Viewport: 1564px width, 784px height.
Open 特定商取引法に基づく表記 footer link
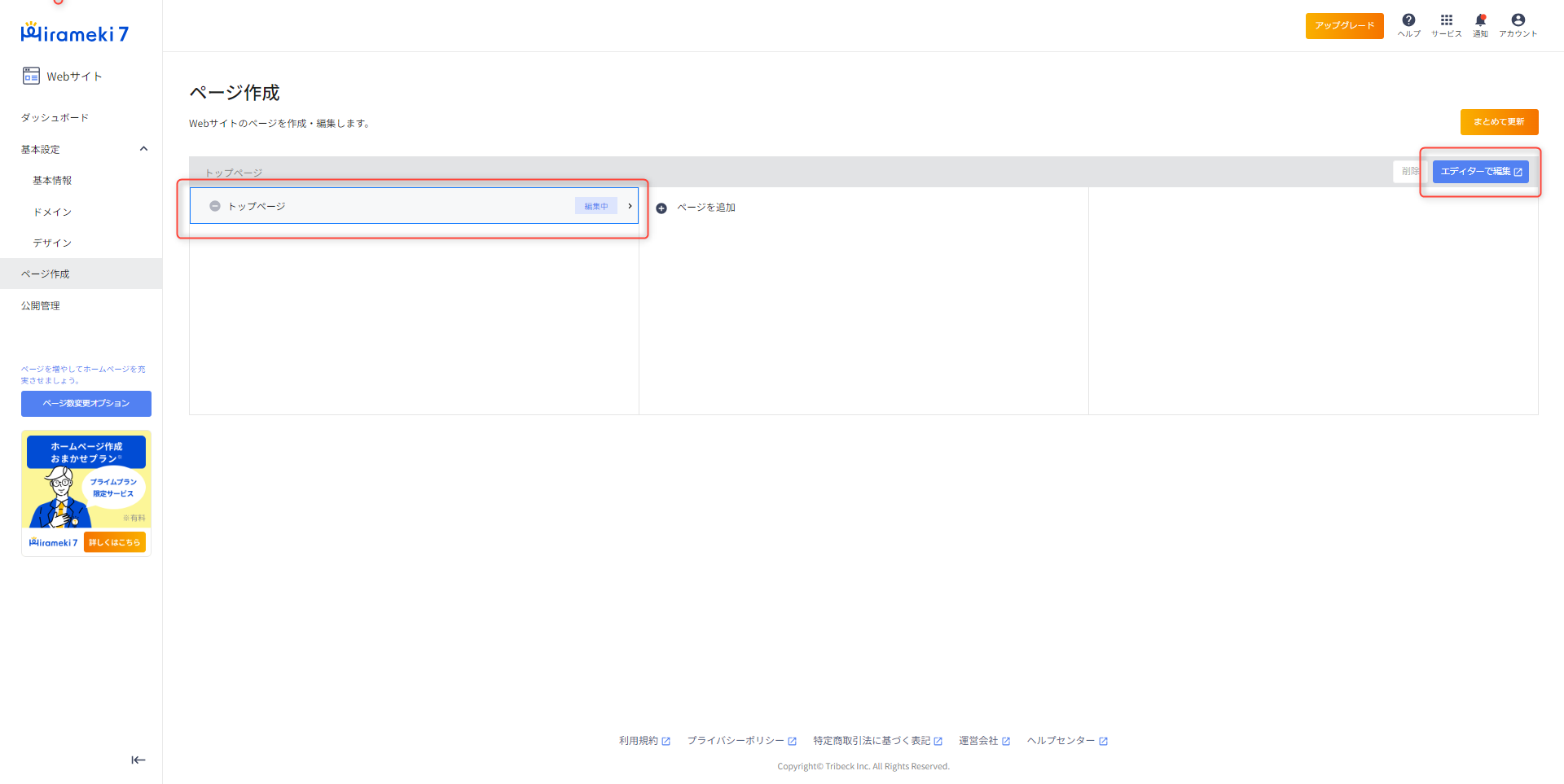tap(877, 741)
